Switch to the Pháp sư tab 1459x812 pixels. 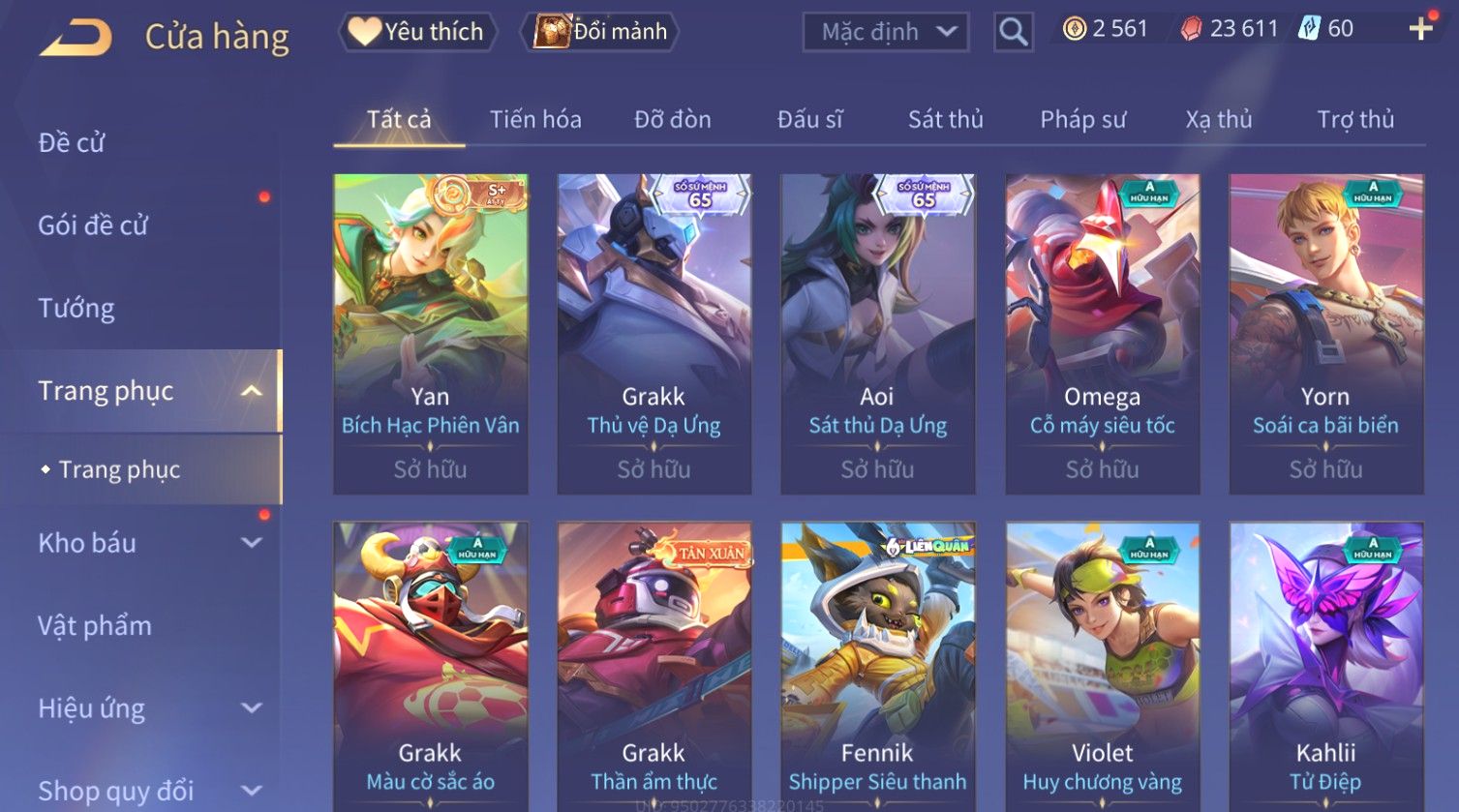[1083, 120]
